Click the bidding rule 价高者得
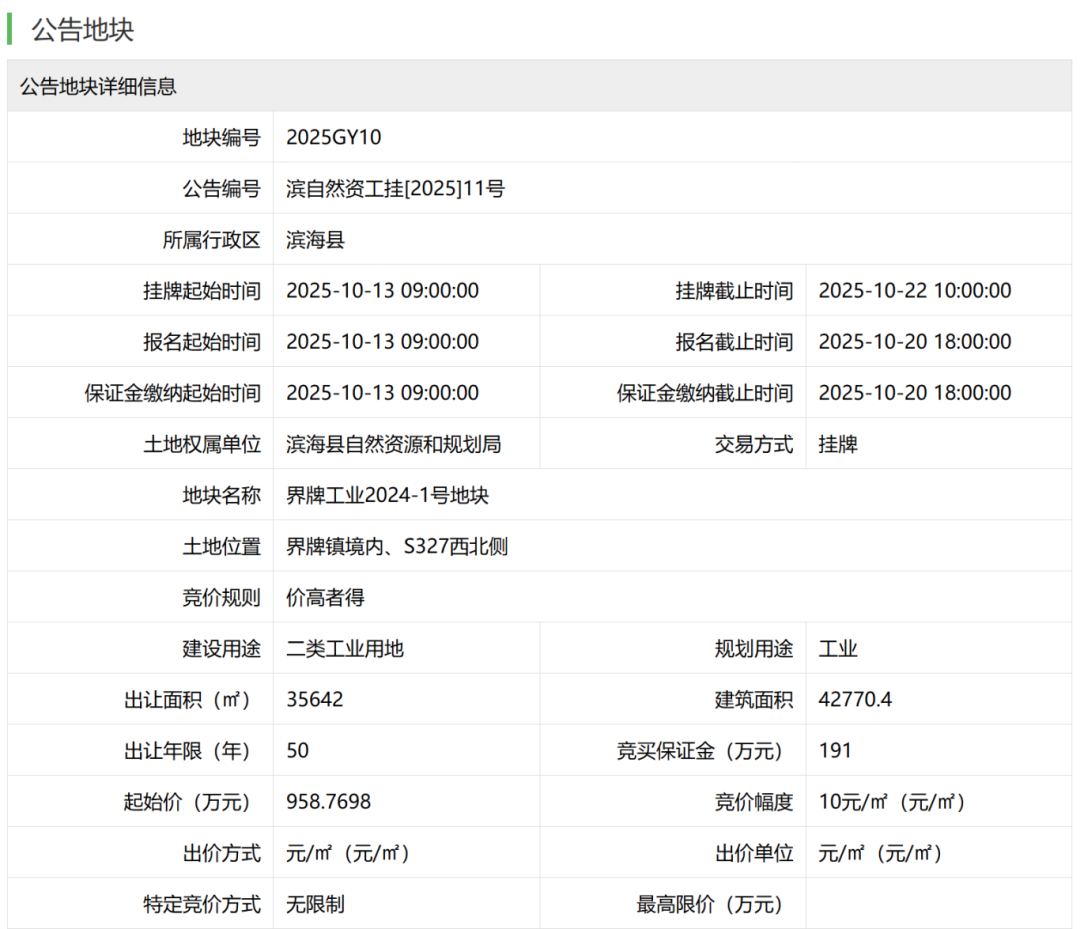 [x=325, y=598]
